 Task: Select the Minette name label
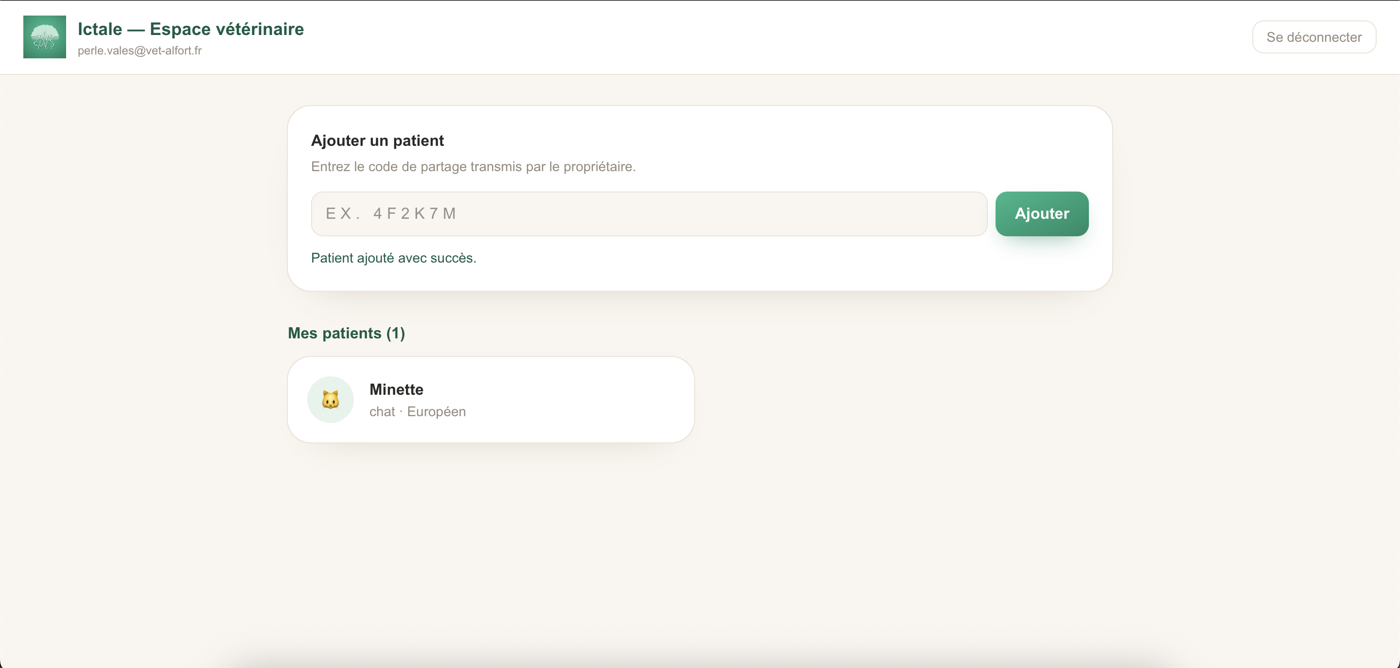pyautogui.click(x=397, y=390)
